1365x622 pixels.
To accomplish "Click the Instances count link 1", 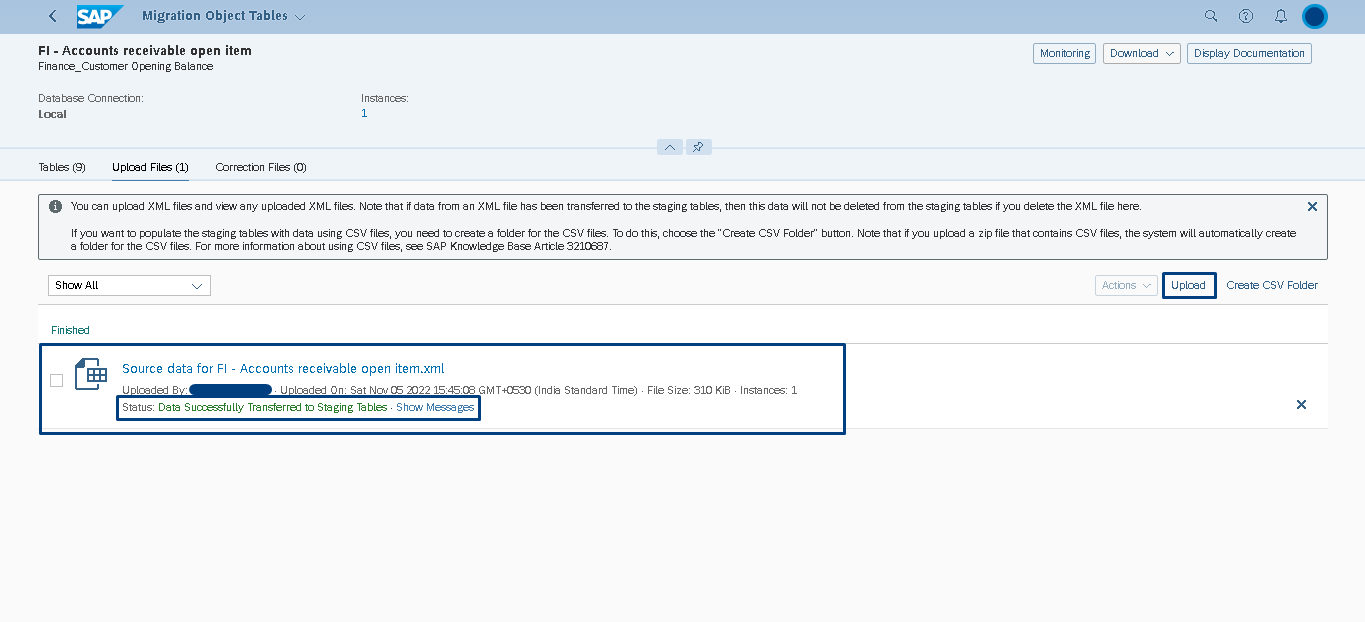I will click(364, 114).
